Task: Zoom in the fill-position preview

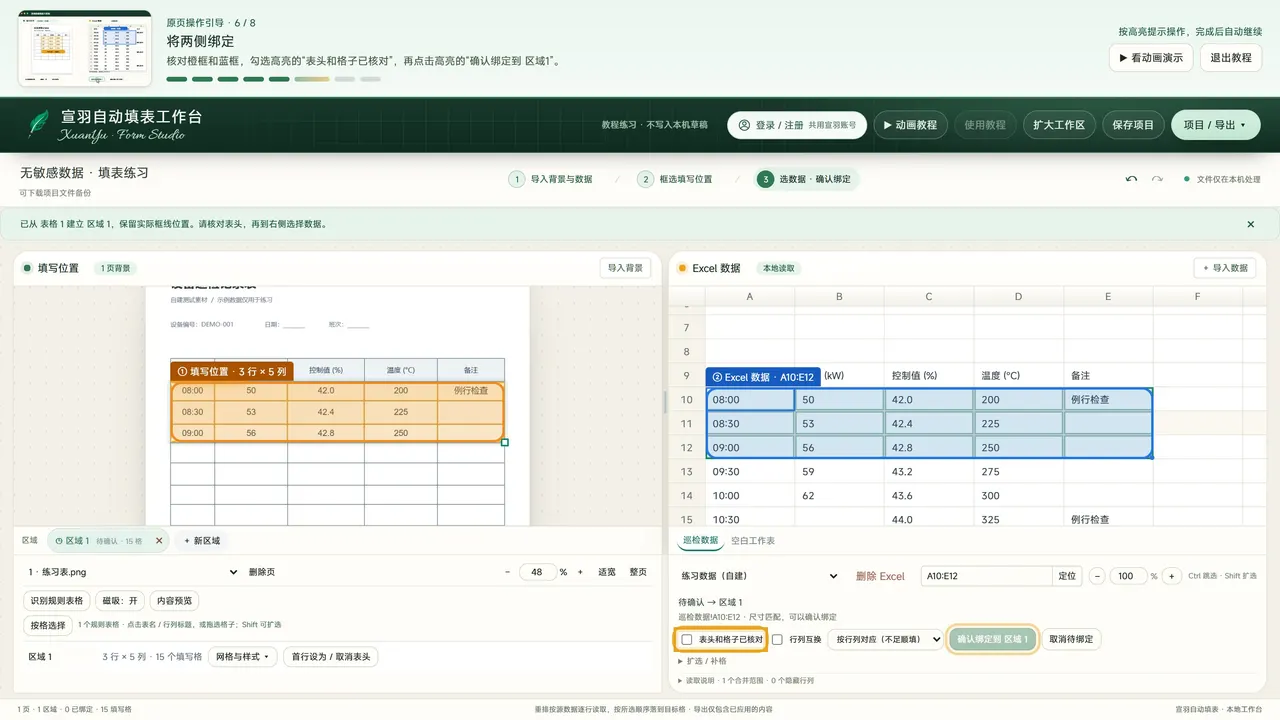Action: coord(578,572)
